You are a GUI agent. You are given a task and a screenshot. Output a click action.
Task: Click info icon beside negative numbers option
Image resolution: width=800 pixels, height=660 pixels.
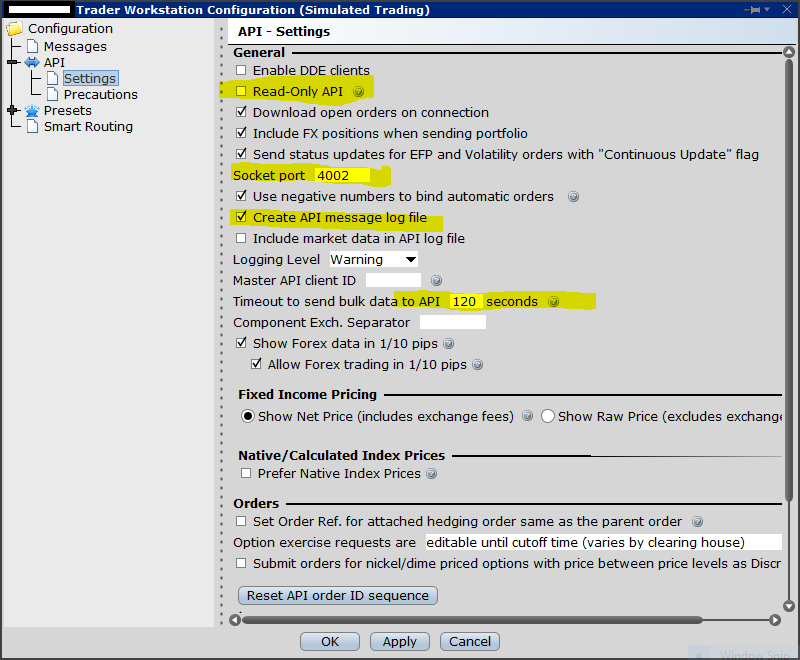(573, 197)
